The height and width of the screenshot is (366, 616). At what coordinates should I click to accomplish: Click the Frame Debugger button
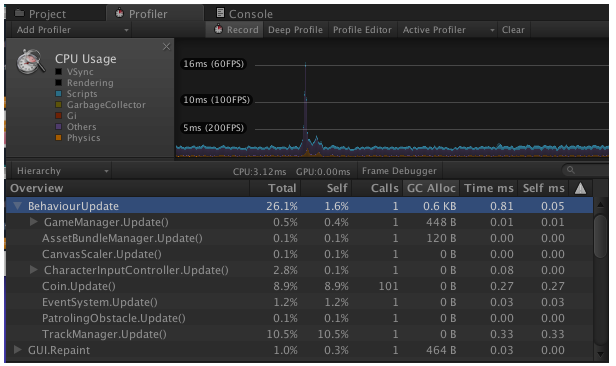tap(399, 171)
